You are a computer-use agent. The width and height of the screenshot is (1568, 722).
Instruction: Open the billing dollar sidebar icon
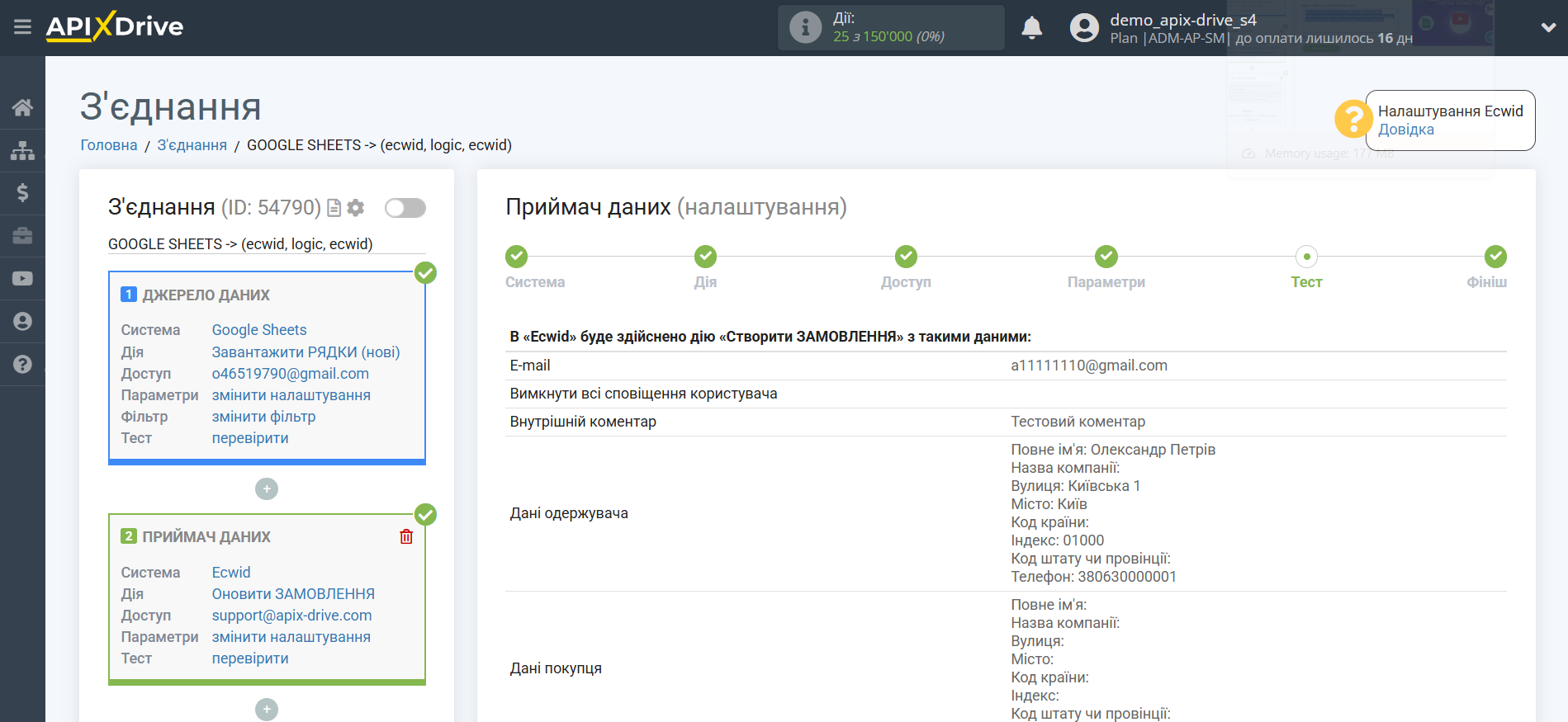[x=22, y=193]
